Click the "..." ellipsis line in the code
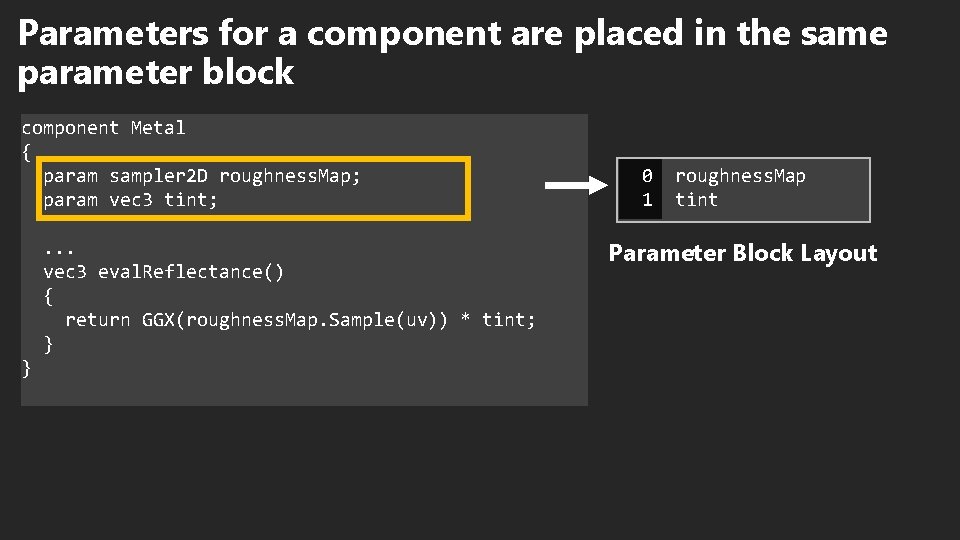The image size is (960, 540). (x=60, y=247)
